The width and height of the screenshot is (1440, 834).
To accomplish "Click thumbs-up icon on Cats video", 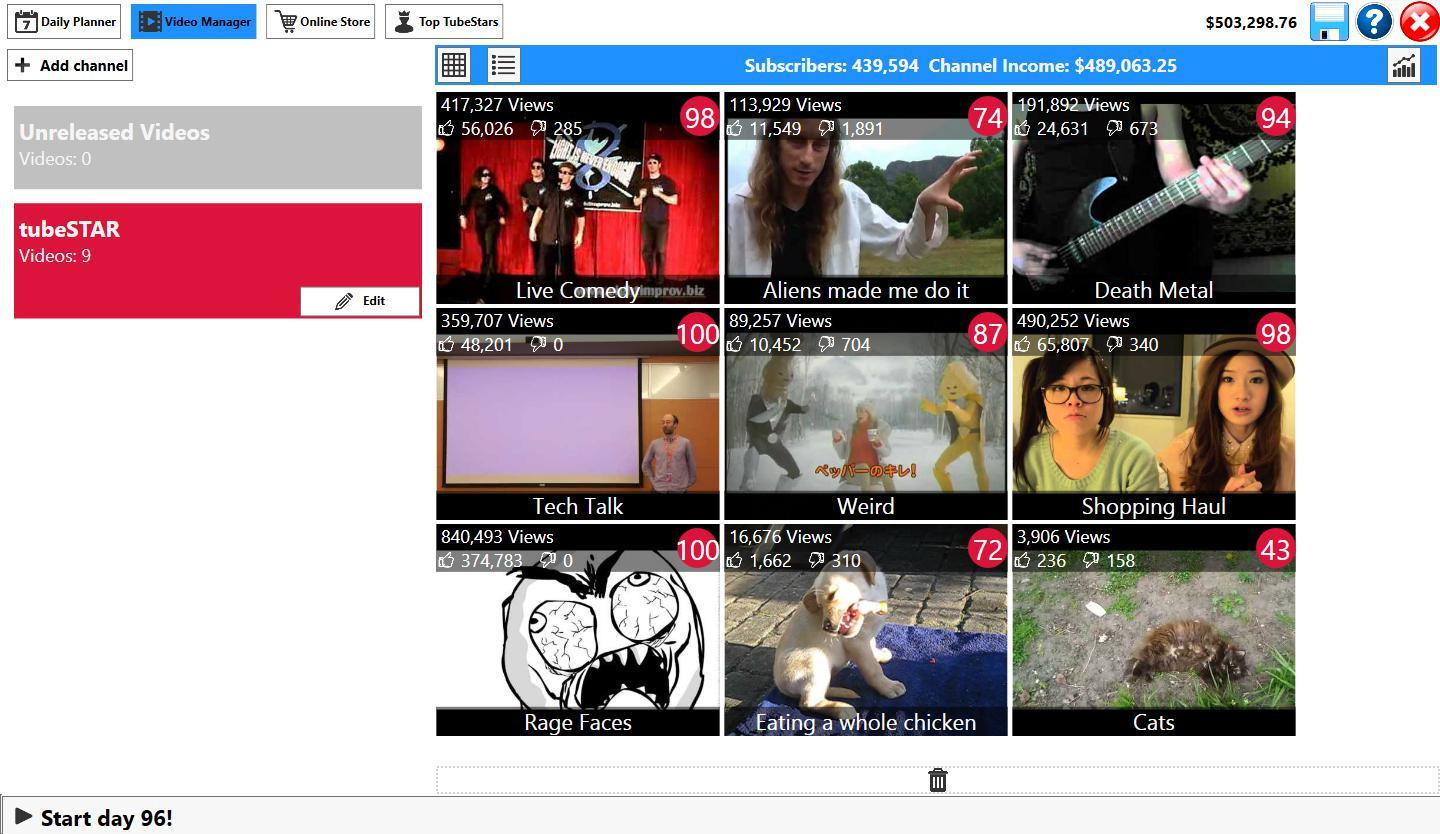I will (x=1023, y=560).
